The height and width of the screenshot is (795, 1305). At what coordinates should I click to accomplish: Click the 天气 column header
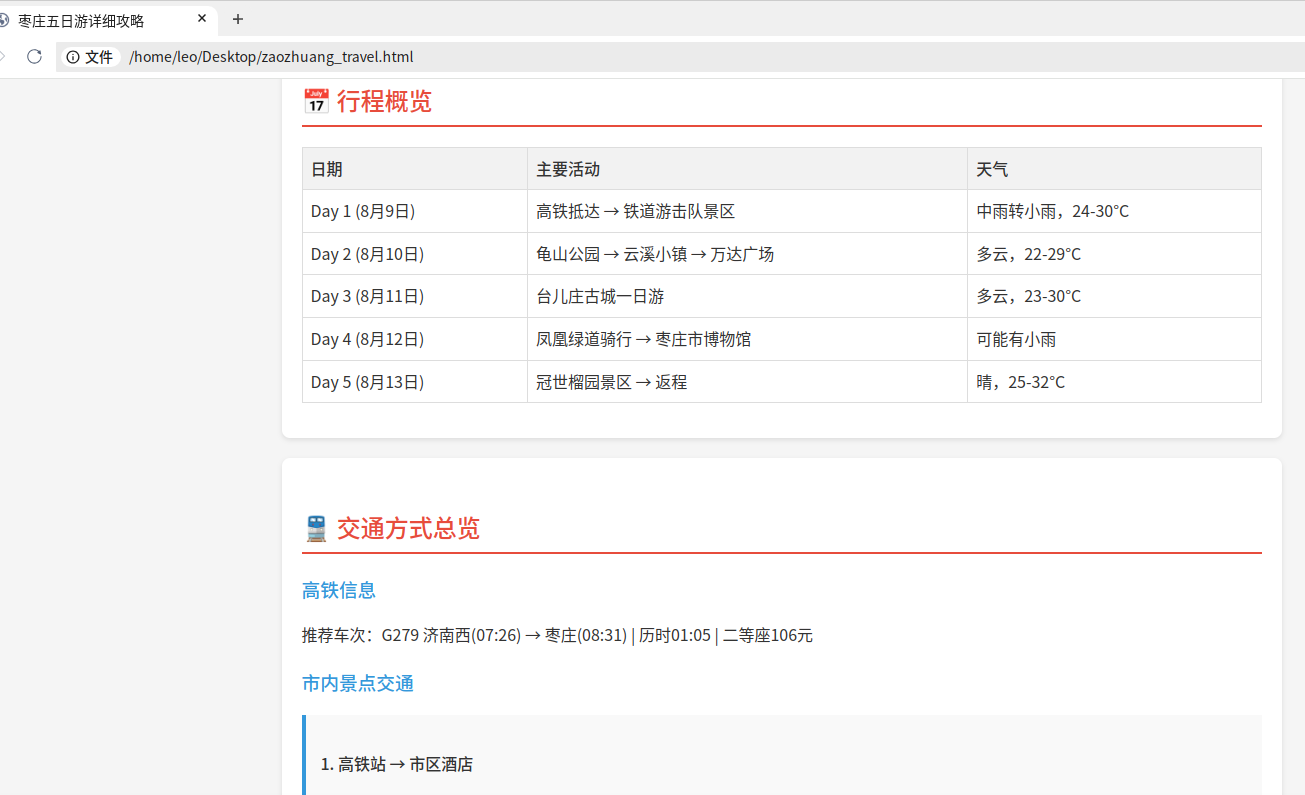(x=1114, y=169)
